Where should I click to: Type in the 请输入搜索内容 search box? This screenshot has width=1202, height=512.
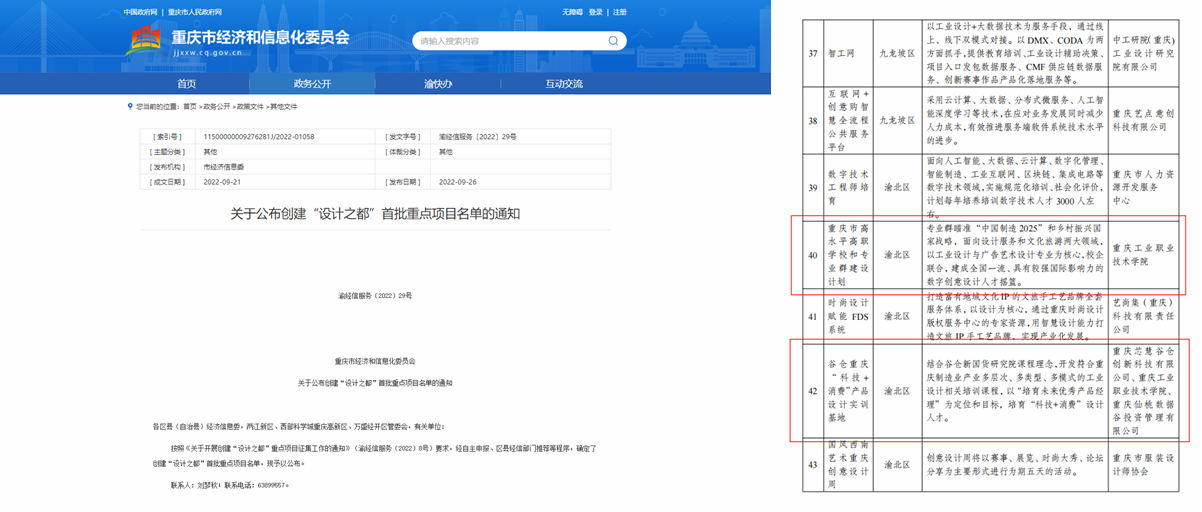[500, 41]
